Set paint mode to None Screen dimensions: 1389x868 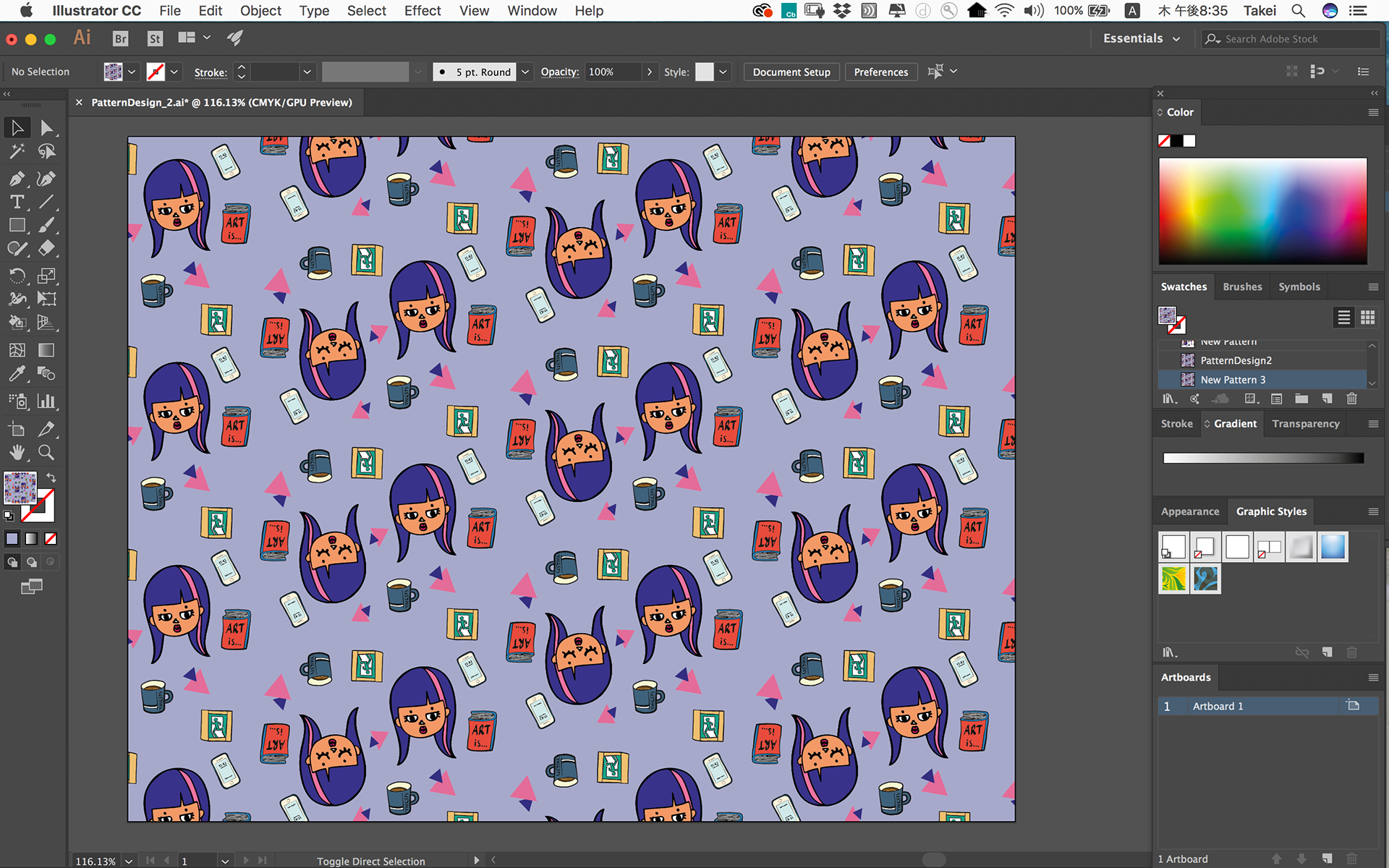[x=51, y=539]
